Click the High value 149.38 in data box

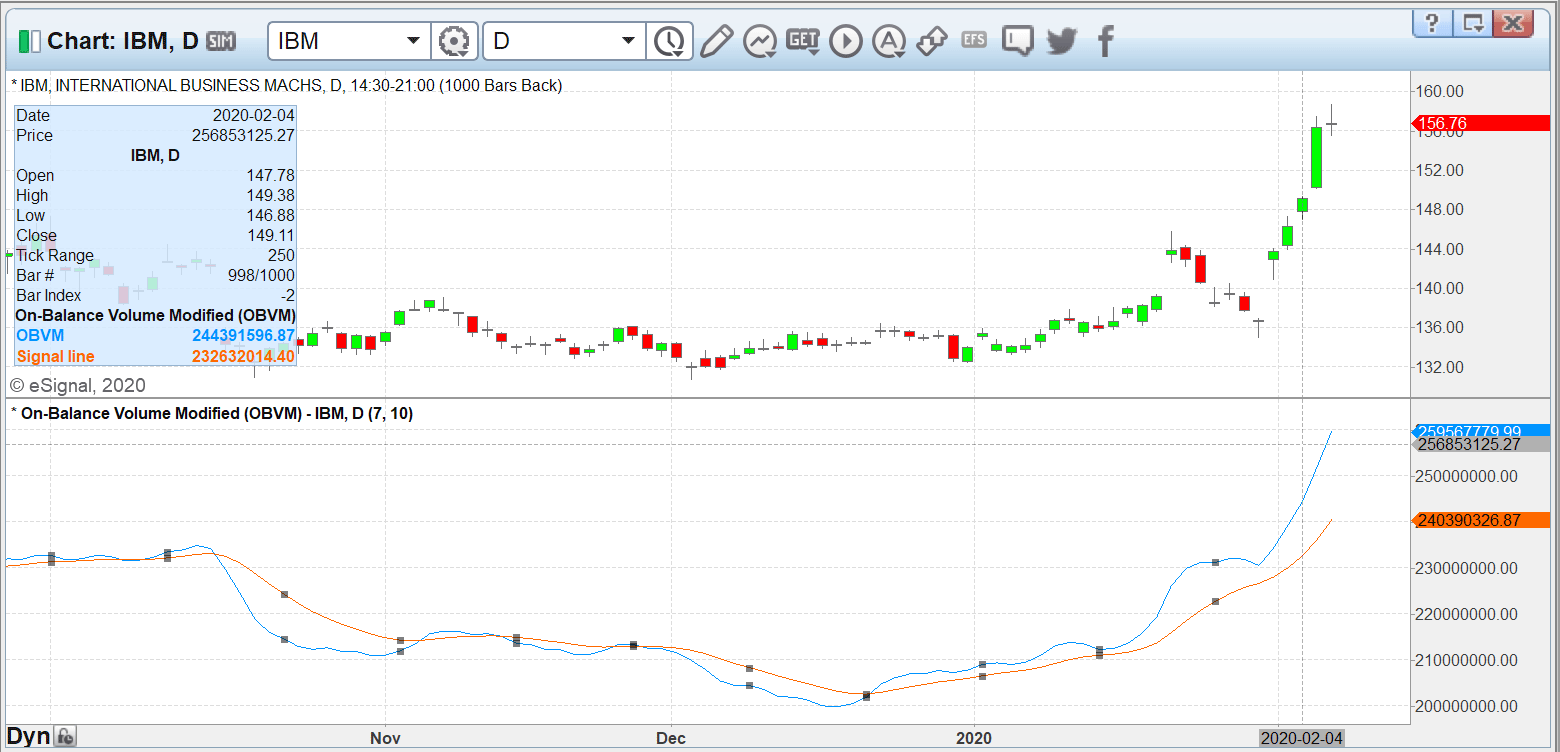[x=270, y=195]
